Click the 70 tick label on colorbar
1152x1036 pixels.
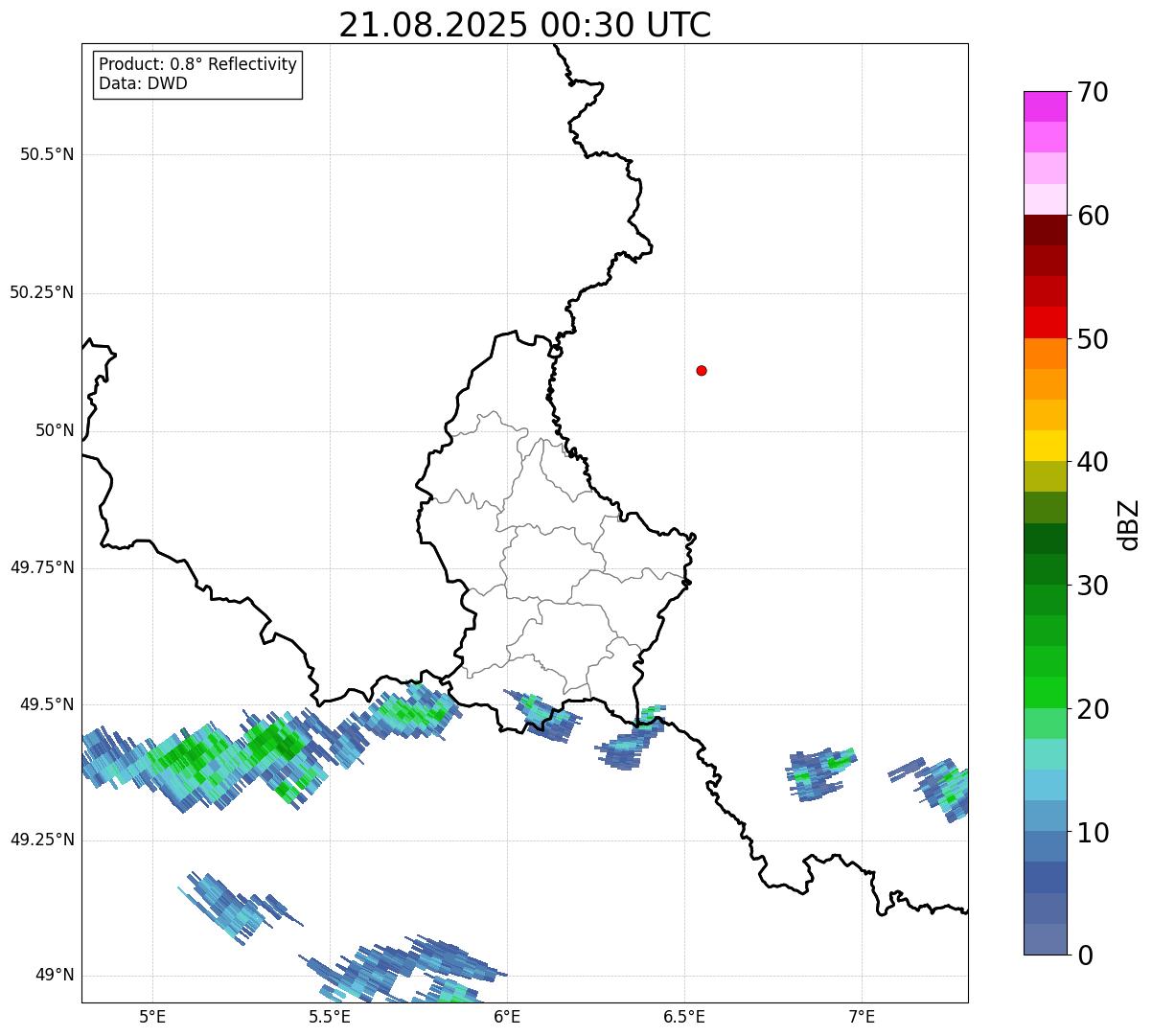[x=1093, y=92]
